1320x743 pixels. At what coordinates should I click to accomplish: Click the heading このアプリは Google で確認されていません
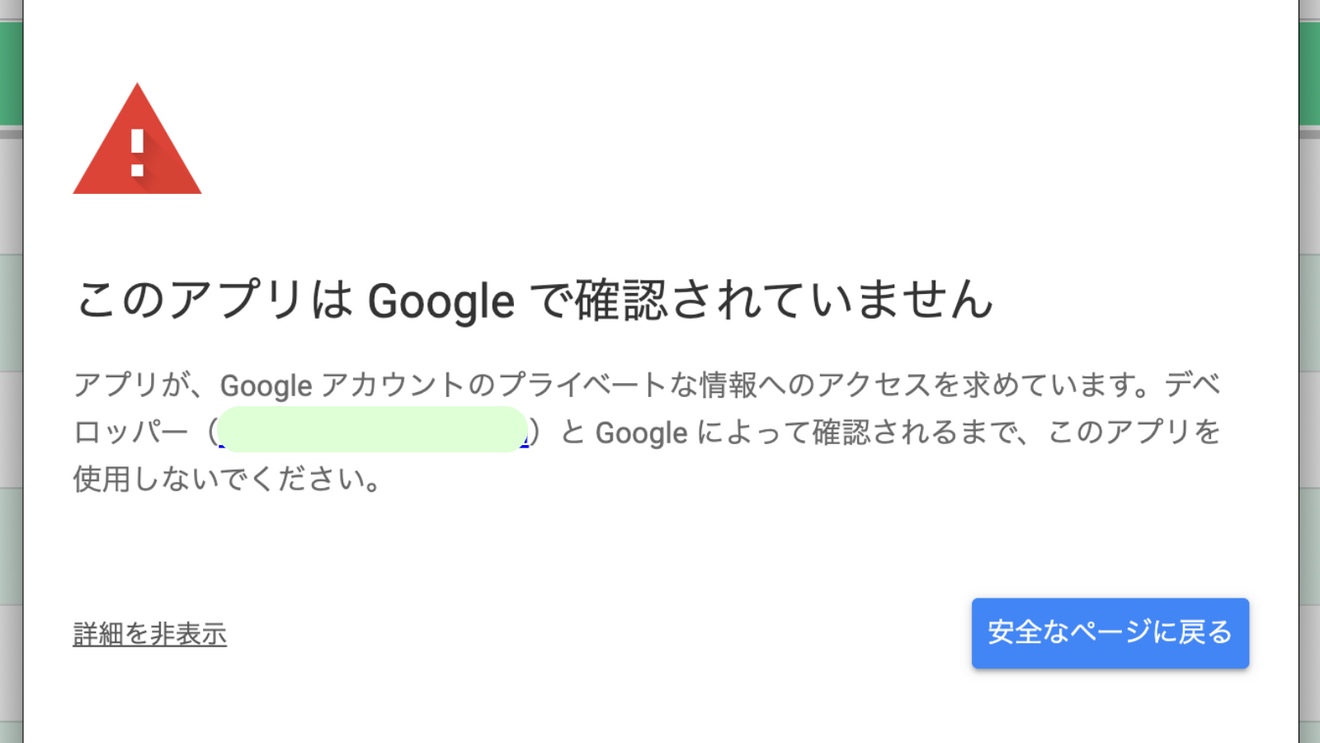tap(535, 298)
